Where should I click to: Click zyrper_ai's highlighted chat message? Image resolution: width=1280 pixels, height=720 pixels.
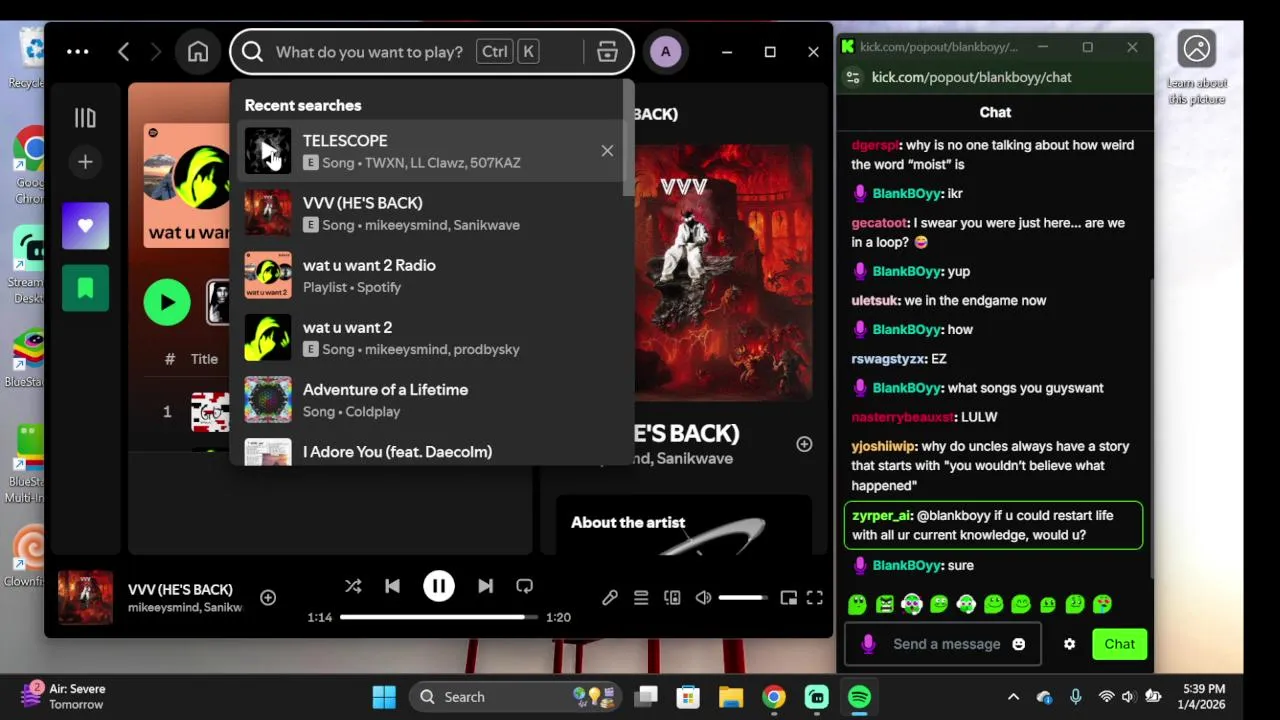[993, 525]
